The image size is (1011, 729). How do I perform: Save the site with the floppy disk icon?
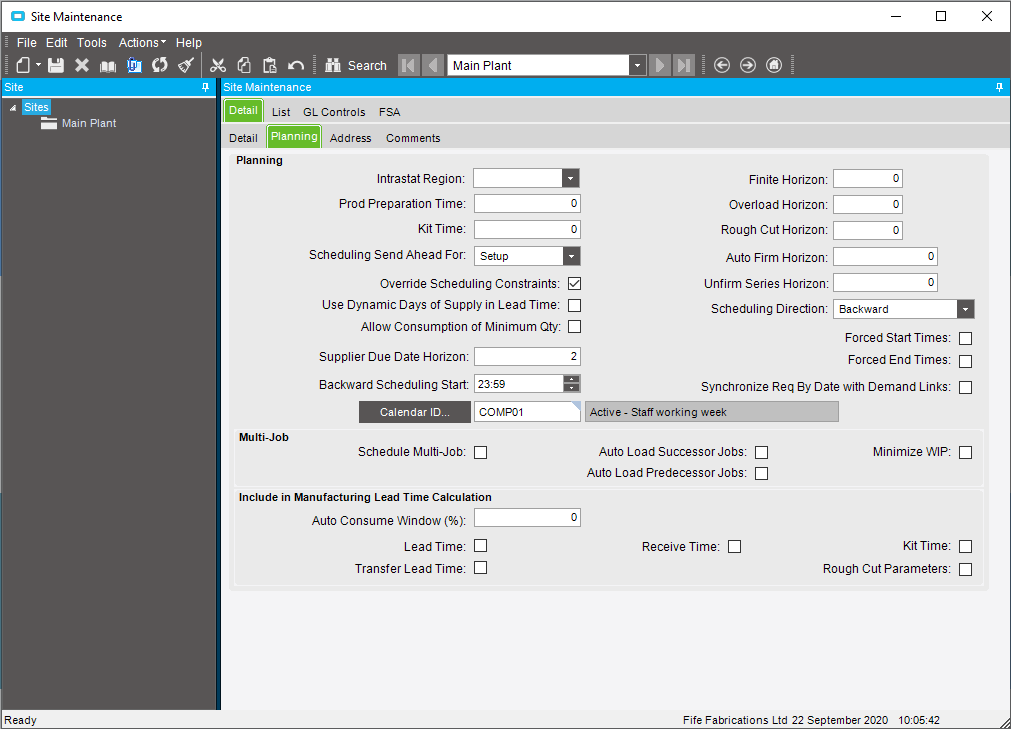pos(56,65)
